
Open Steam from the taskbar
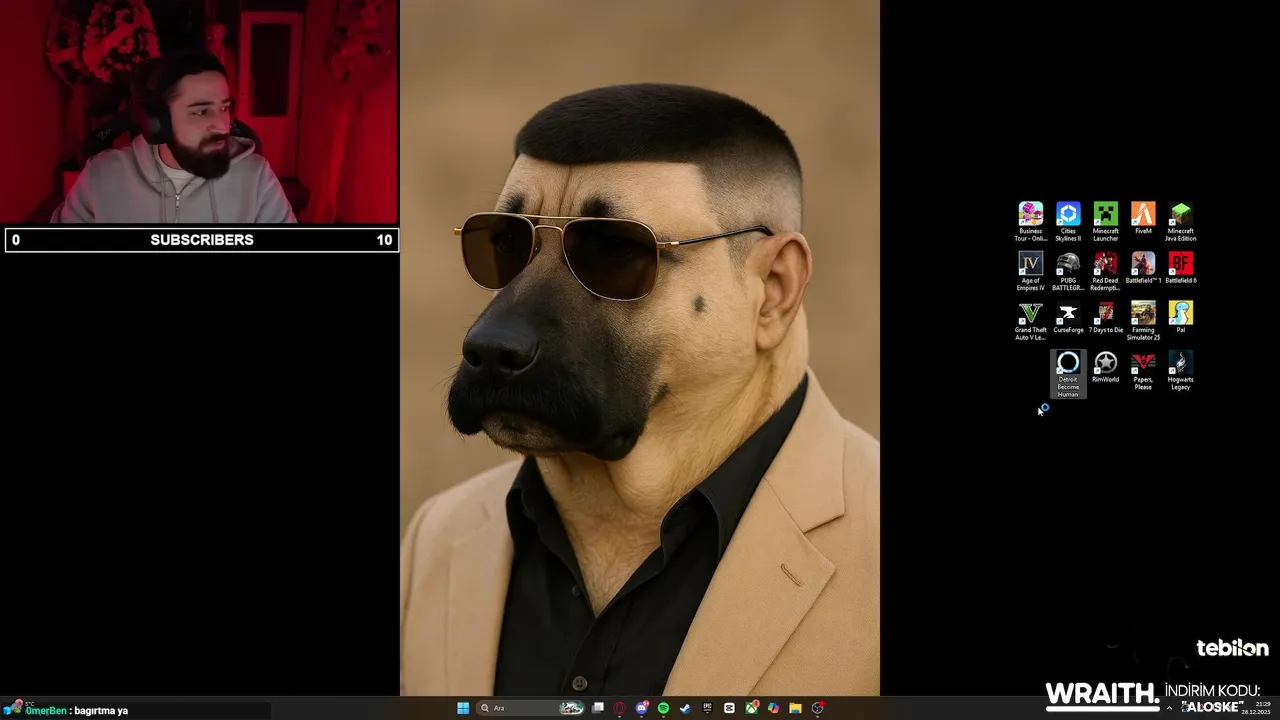point(685,708)
